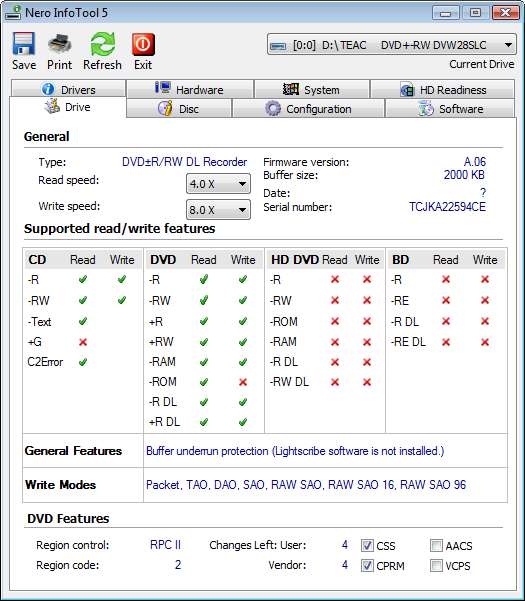The width and height of the screenshot is (525, 601).
Task: Open the Read speed 4.0 X dropdown
Action: [x=218, y=184]
